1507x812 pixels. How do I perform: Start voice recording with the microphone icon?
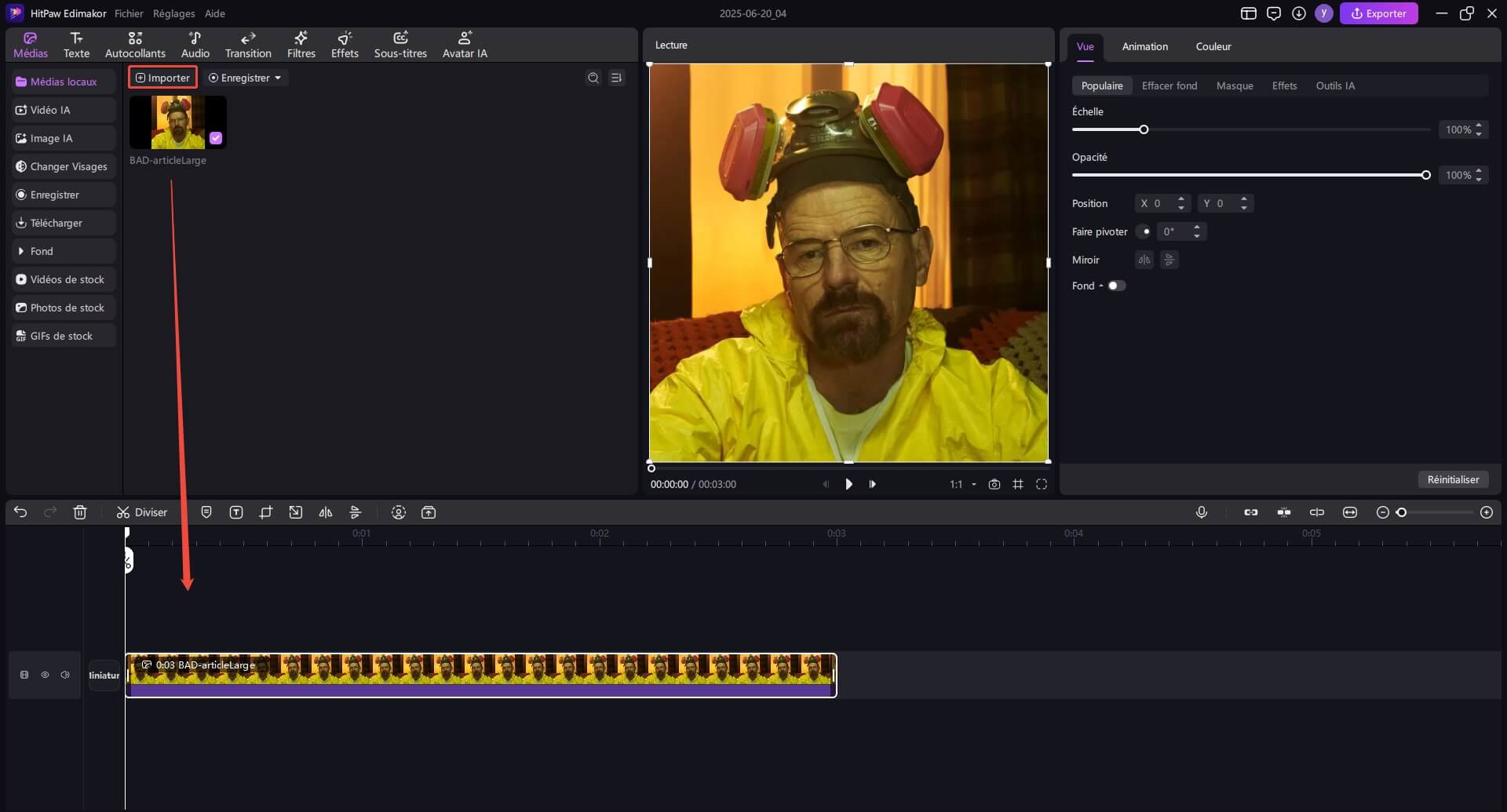(x=1202, y=512)
